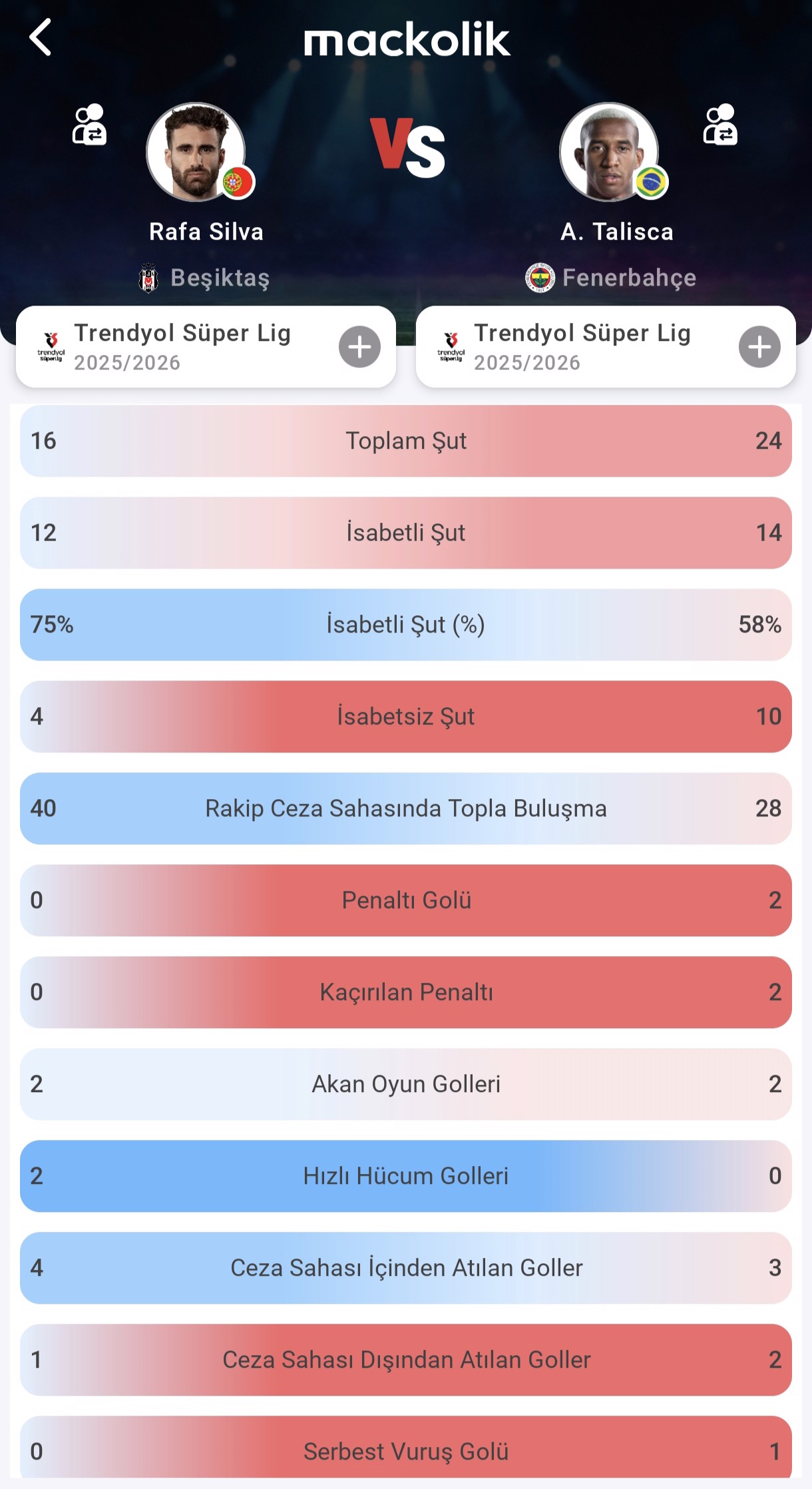Open the Fenerbahçe team name link
This screenshot has width=812, height=1489.
coord(629,278)
